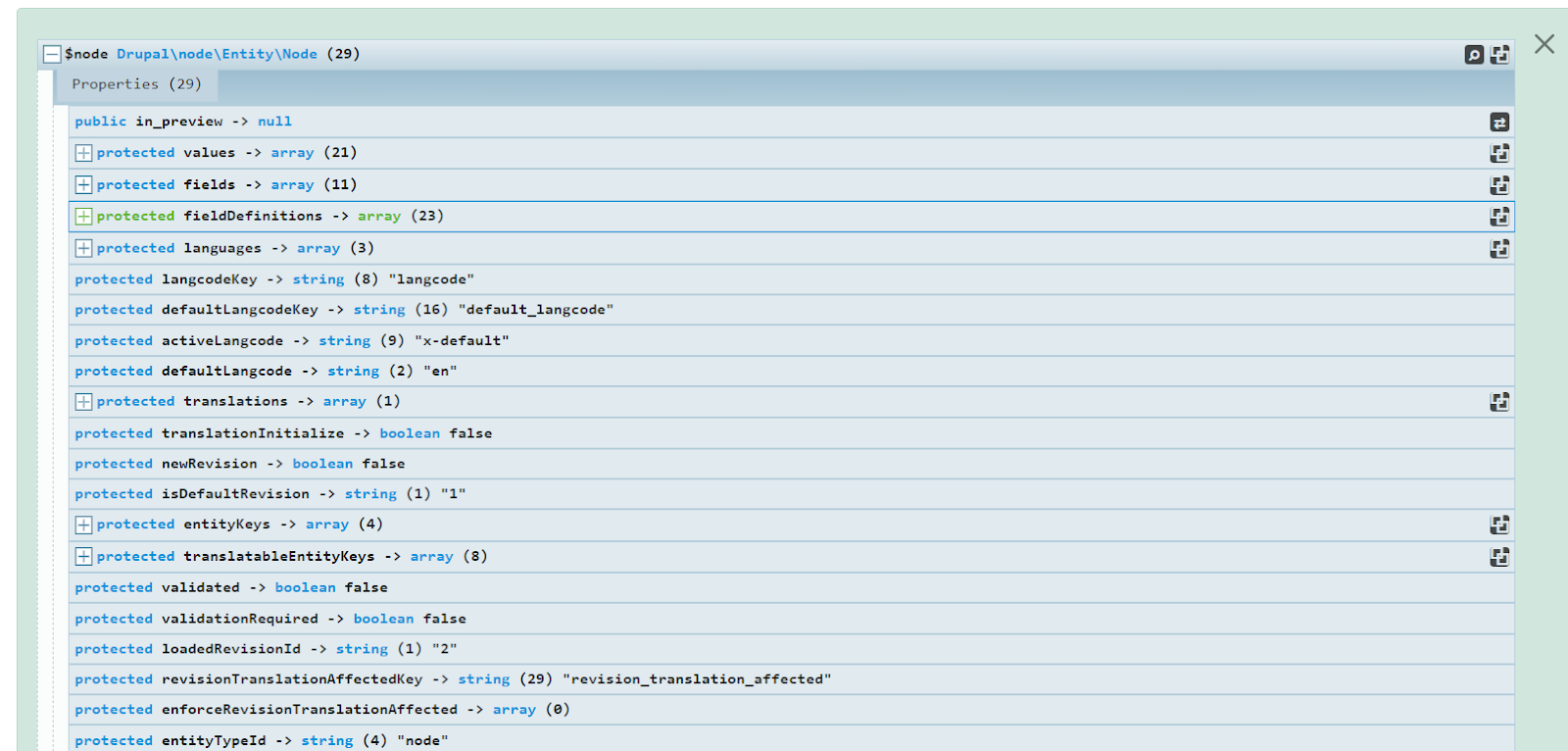The image size is (1568, 751).
Task: Select defaultLangcodeKey "default_langcode" row
Action: [792, 310]
